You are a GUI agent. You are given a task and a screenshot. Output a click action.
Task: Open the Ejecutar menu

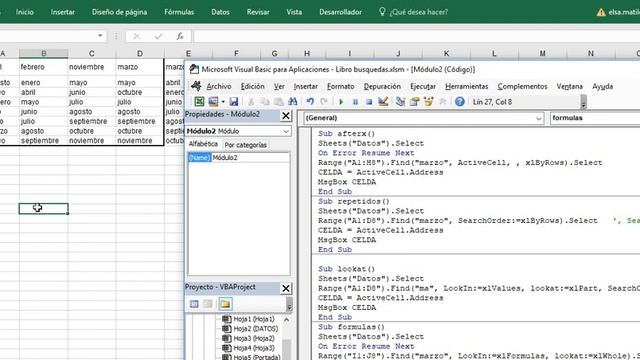click(423, 87)
